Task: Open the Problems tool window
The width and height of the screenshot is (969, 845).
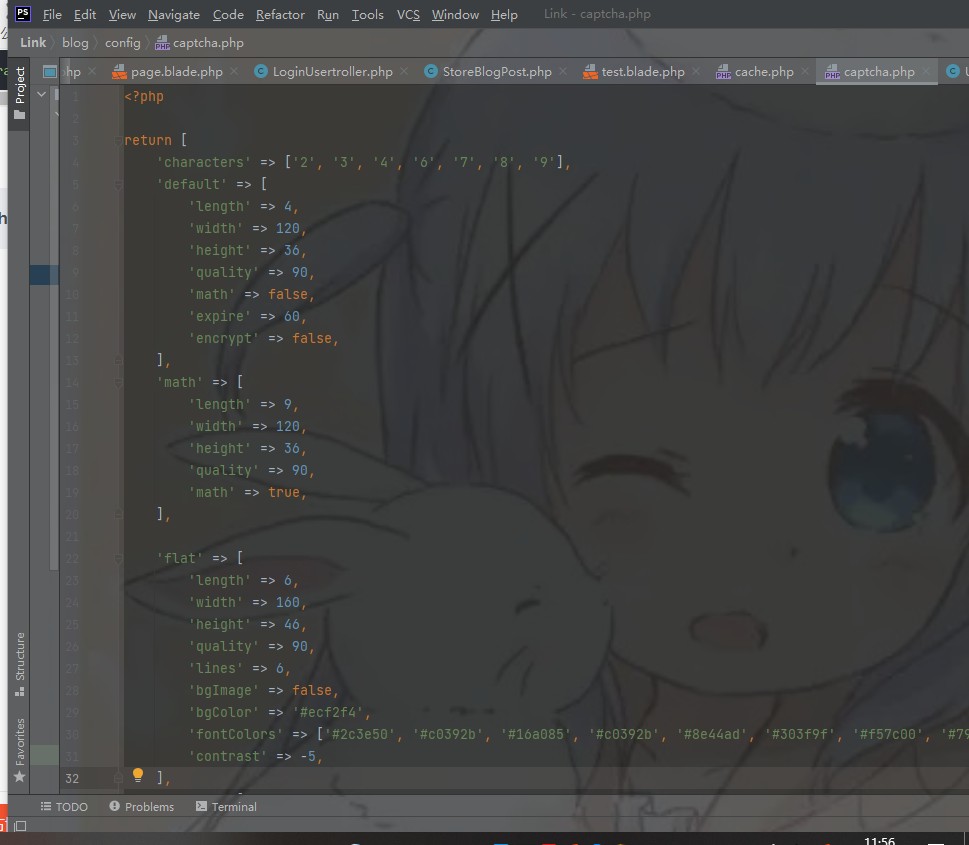Action: [142, 807]
